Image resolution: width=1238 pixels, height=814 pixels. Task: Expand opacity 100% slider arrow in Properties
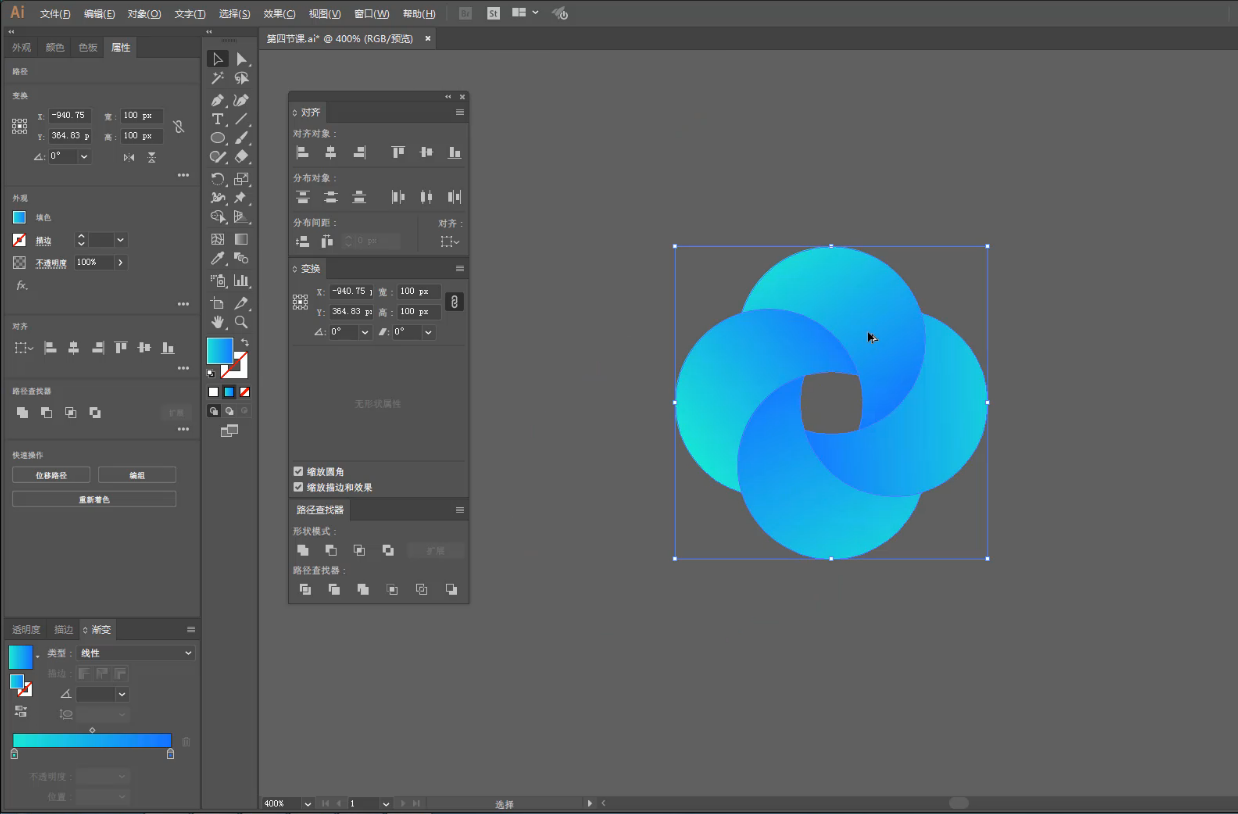click(121, 262)
